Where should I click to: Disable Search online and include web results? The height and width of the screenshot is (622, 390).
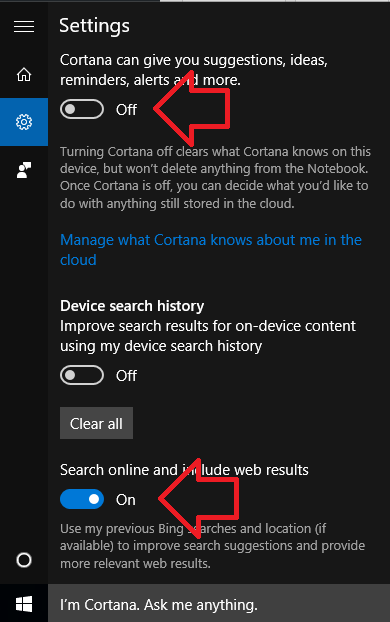[x=82, y=499]
